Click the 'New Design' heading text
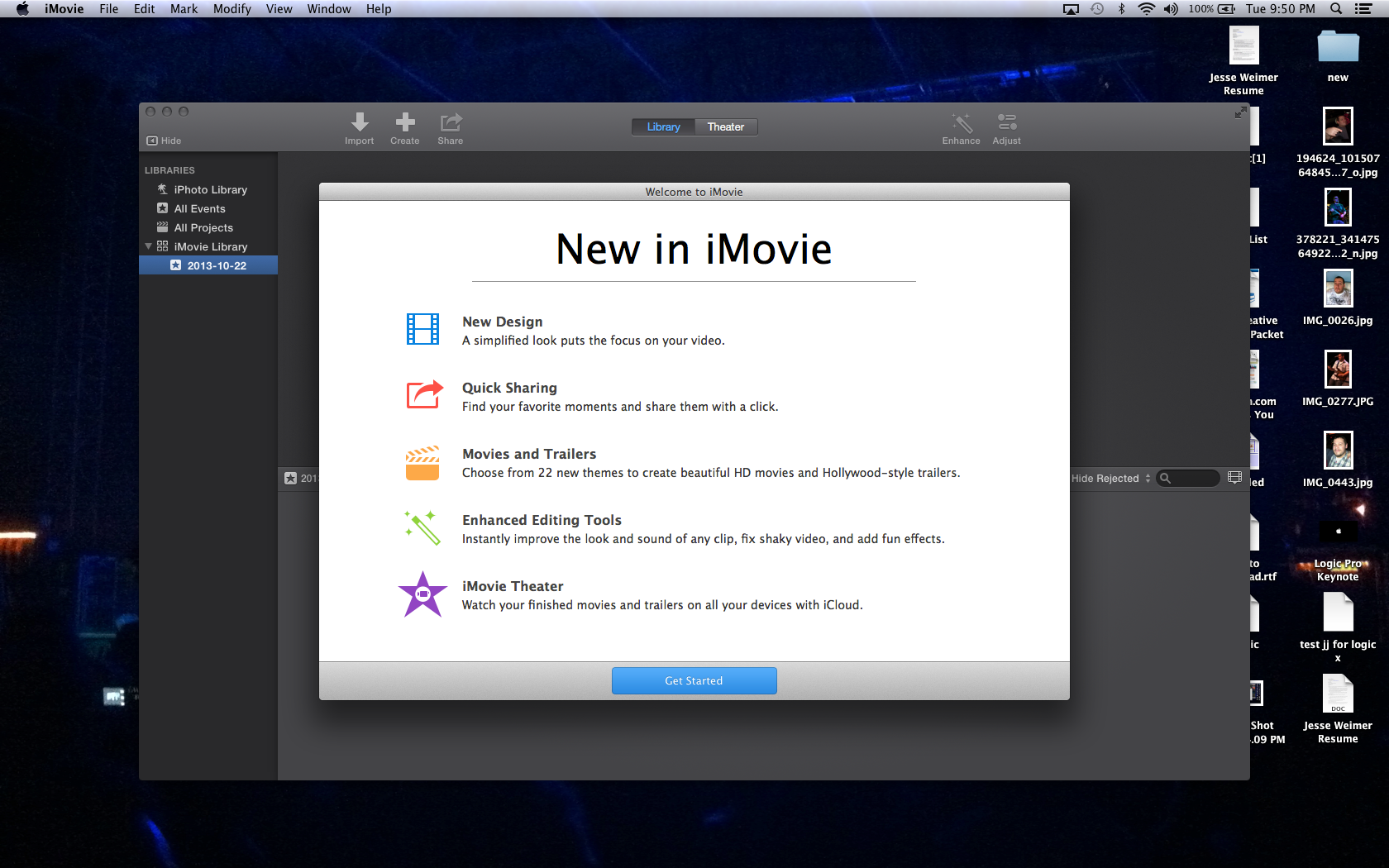 click(x=503, y=322)
